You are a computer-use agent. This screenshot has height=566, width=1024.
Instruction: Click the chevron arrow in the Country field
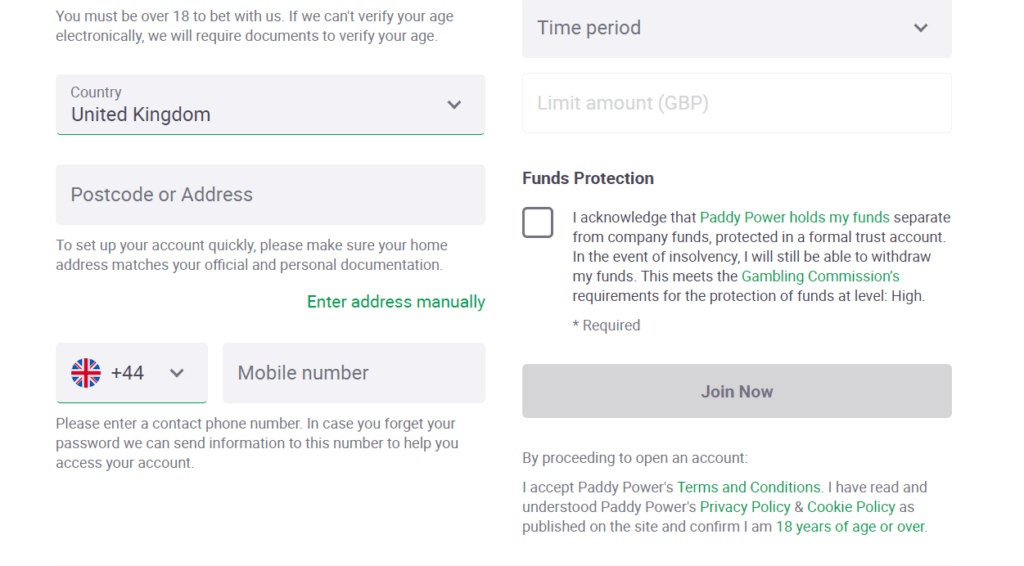pos(454,105)
